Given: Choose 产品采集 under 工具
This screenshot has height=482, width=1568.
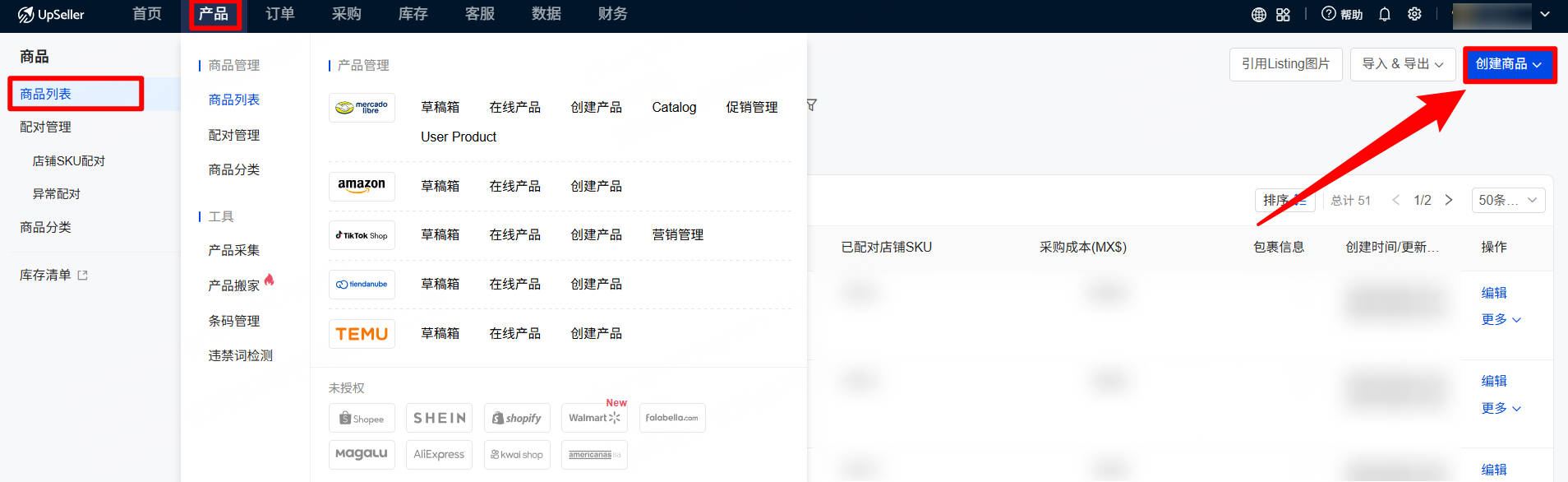Looking at the screenshot, I should pos(234,250).
